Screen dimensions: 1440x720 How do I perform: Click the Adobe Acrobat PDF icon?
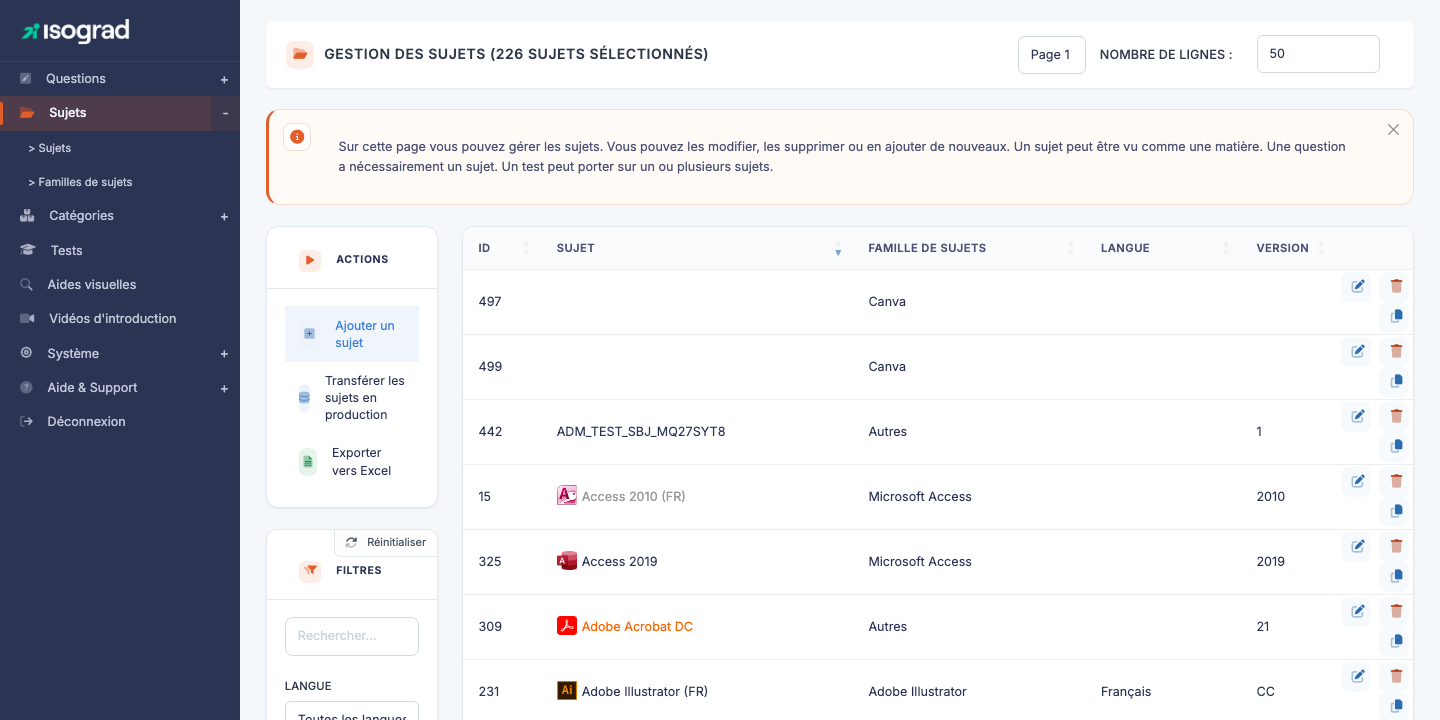[x=567, y=626]
